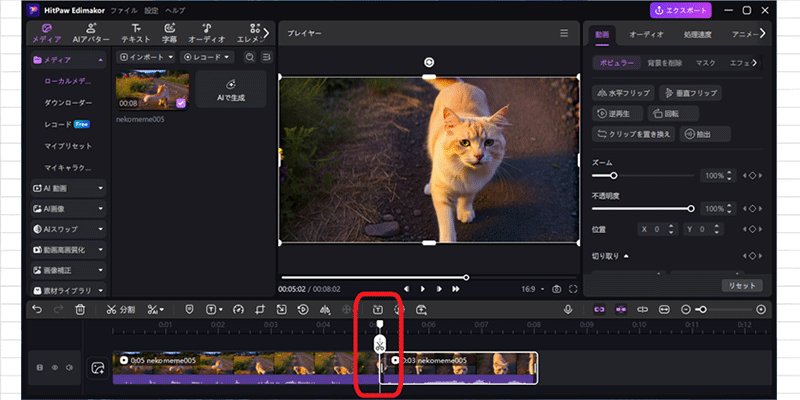Open the インポート dropdown
800x400 pixels.
tap(147, 57)
